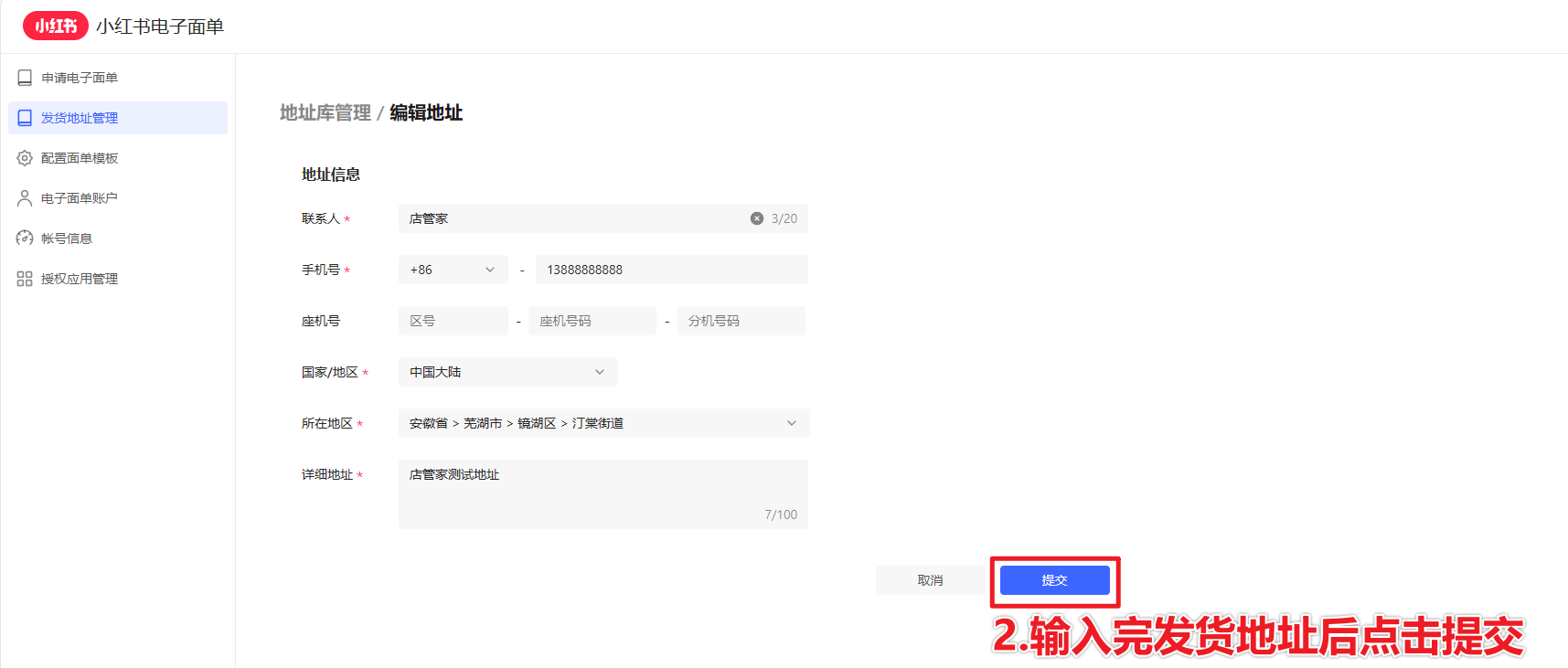This screenshot has width=1568, height=668.
Task: Edit the 详细地址 text area
Action: 603,493
